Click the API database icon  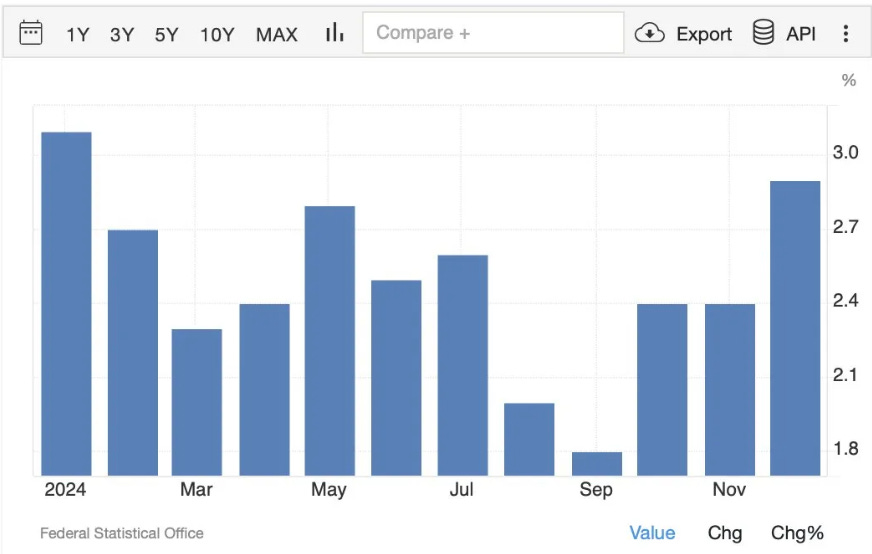coord(763,32)
